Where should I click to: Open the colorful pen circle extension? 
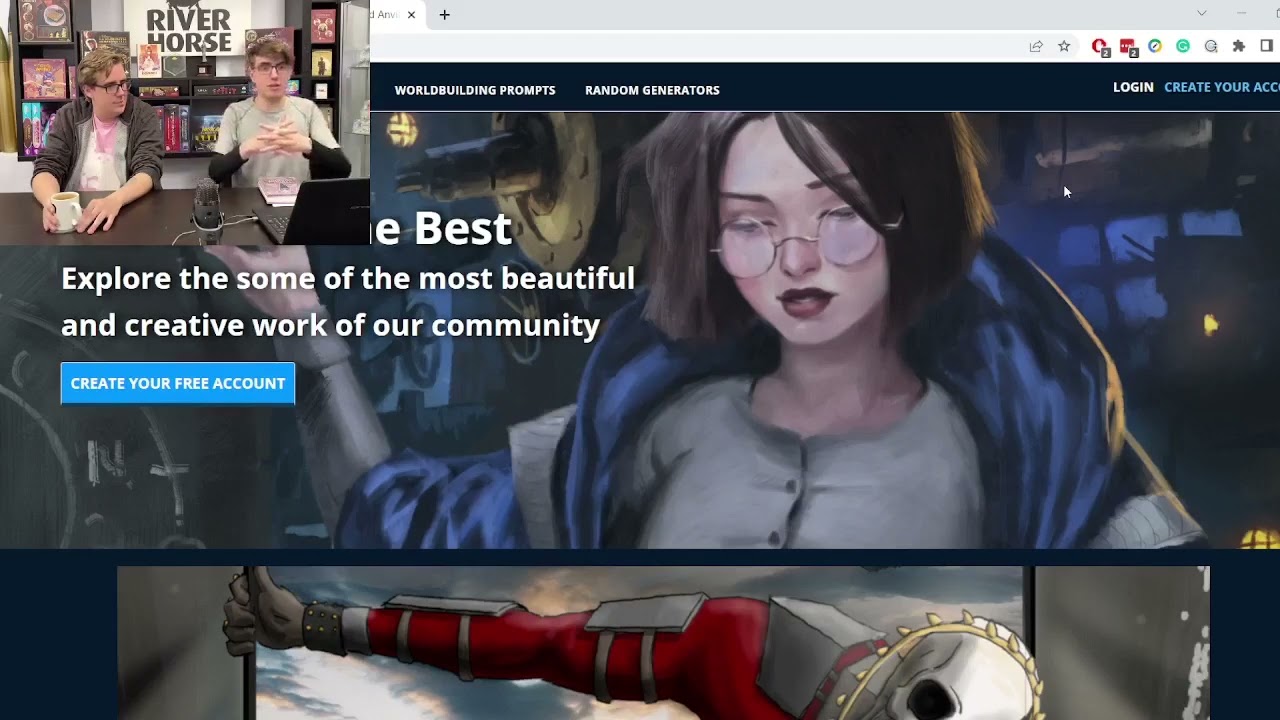pyautogui.click(x=1155, y=46)
